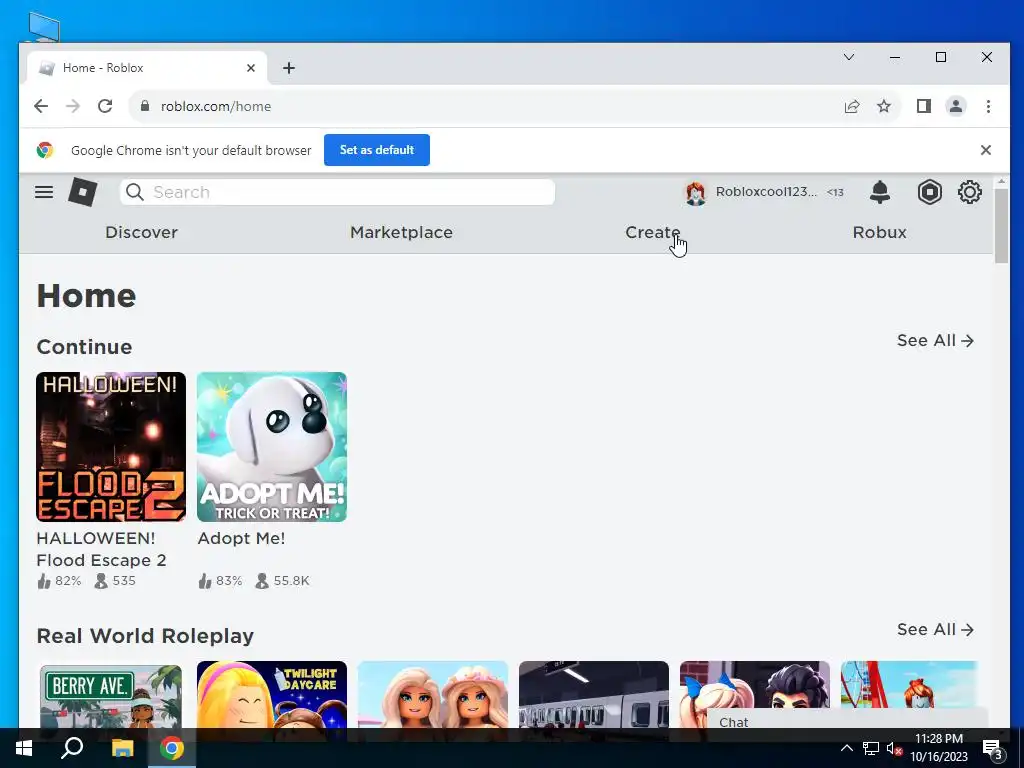The width and height of the screenshot is (1024, 768).
Task: Open the Roblox settings gear
Action: click(970, 192)
